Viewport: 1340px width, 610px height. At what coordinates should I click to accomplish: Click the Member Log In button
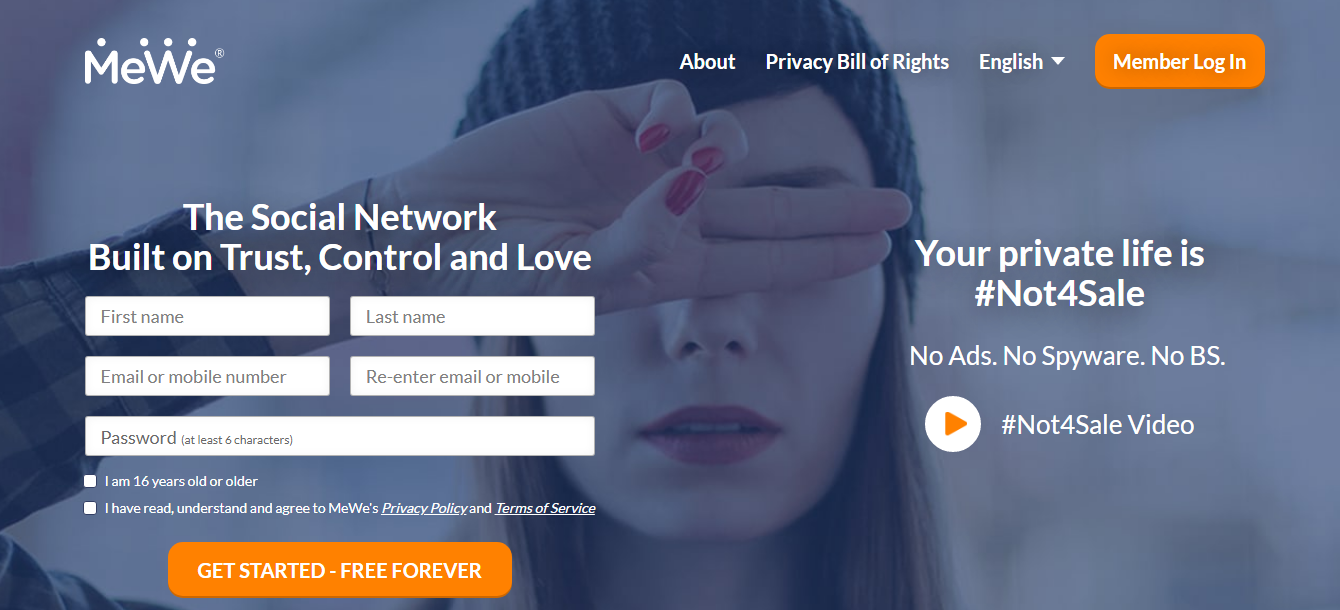click(1180, 61)
